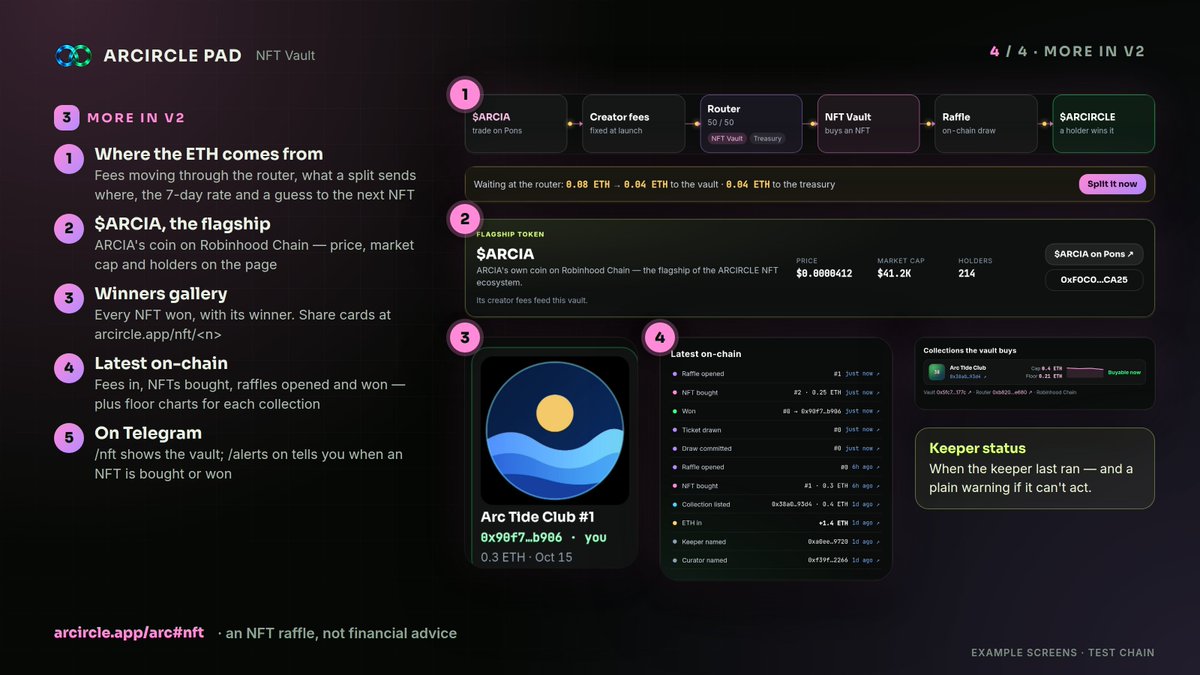
Task: Open the NFT bought #1 · 0.3 ETH row
Action: tap(776, 486)
